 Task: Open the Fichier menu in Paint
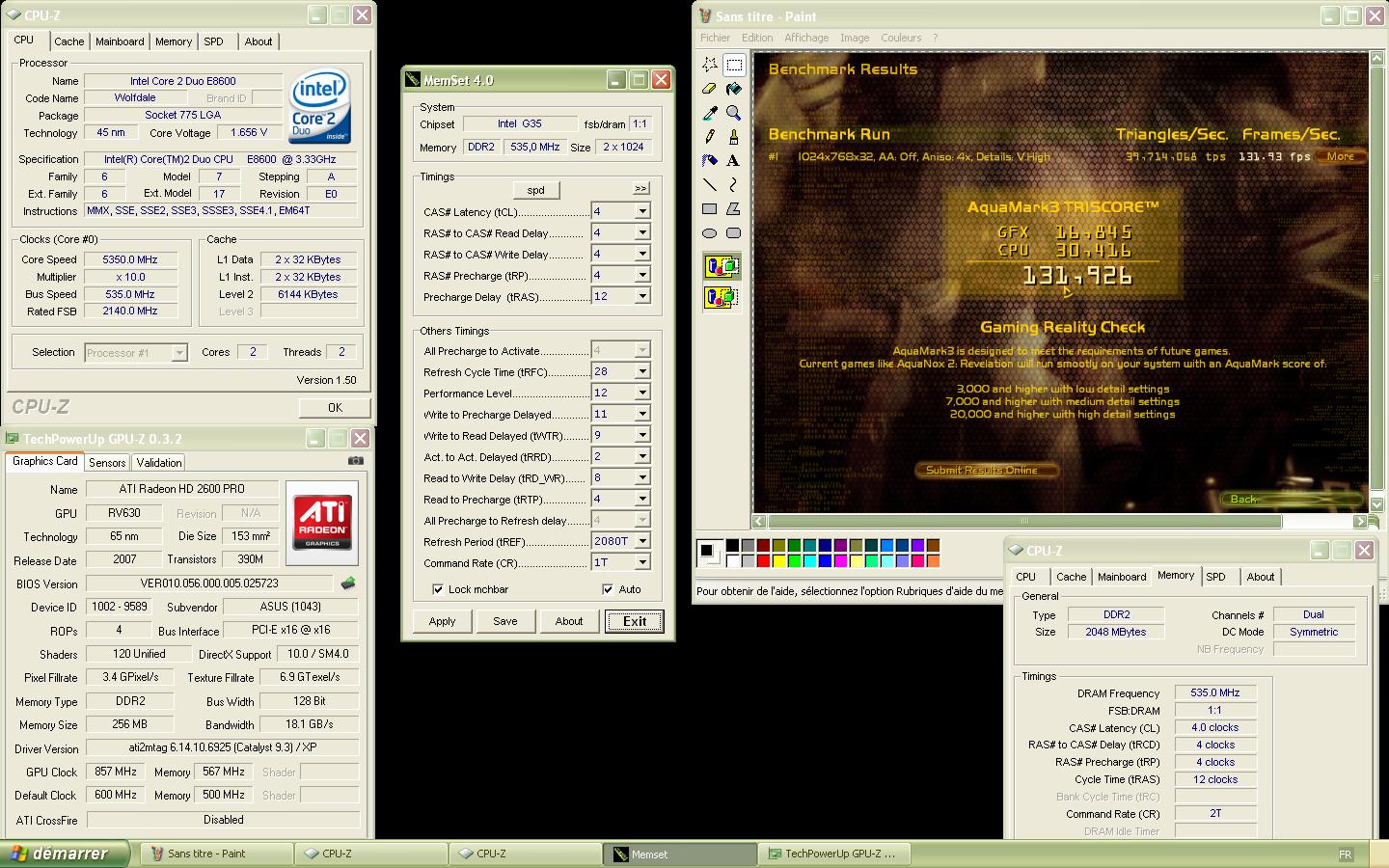click(x=715, y=38)
